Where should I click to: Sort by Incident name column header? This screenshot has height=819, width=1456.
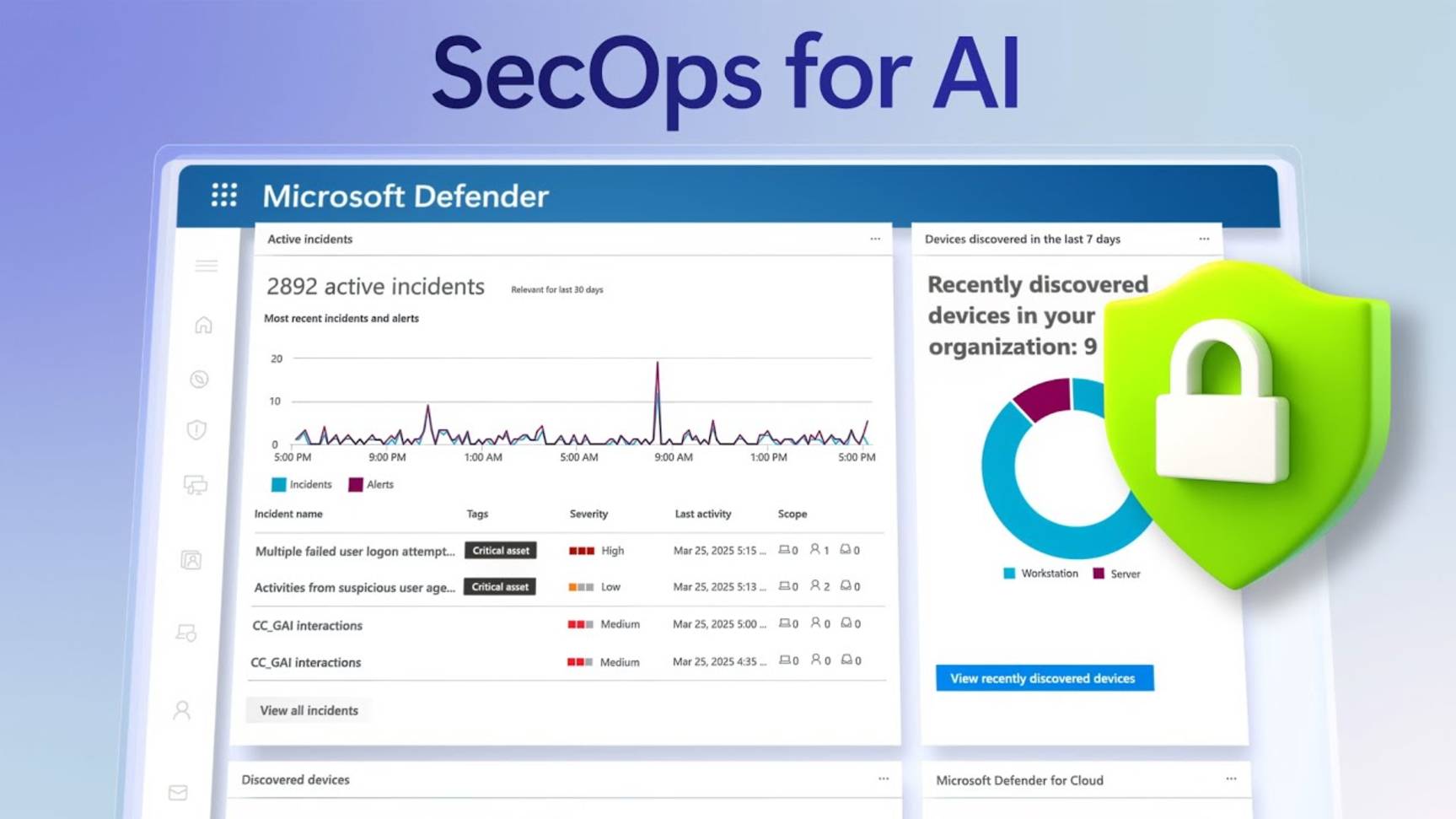pos(288,514)
